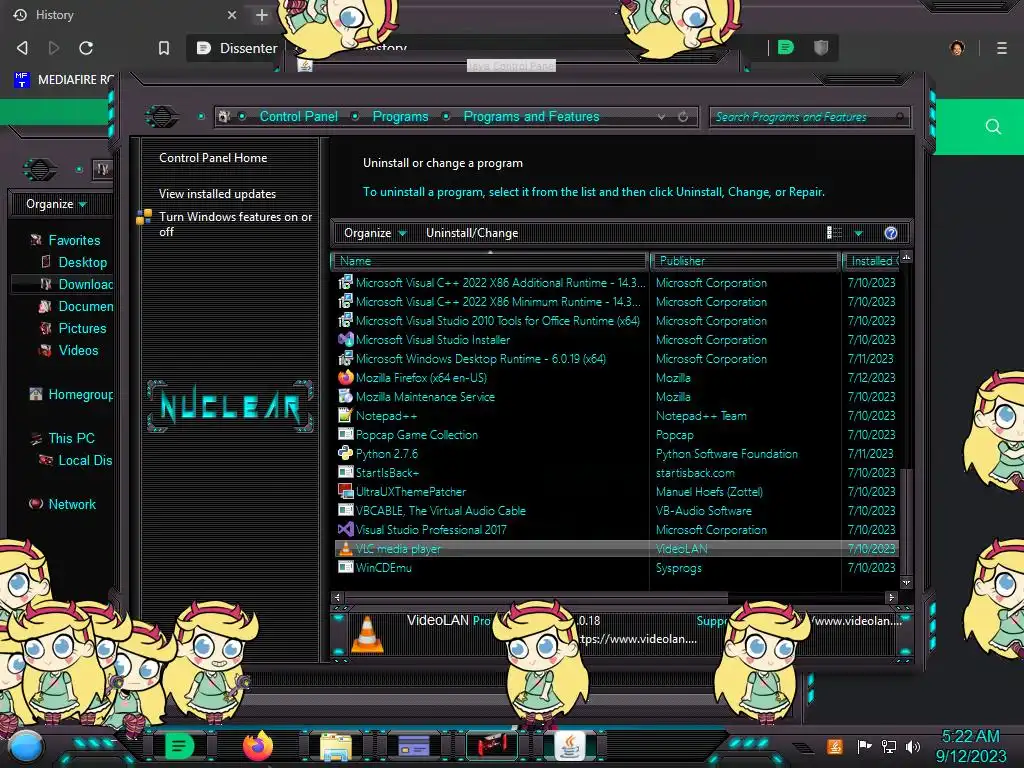The height and width of the screenshot is (768, 1024).
Task: Open File Explorer from taskbar
Action: pos(336,746)
